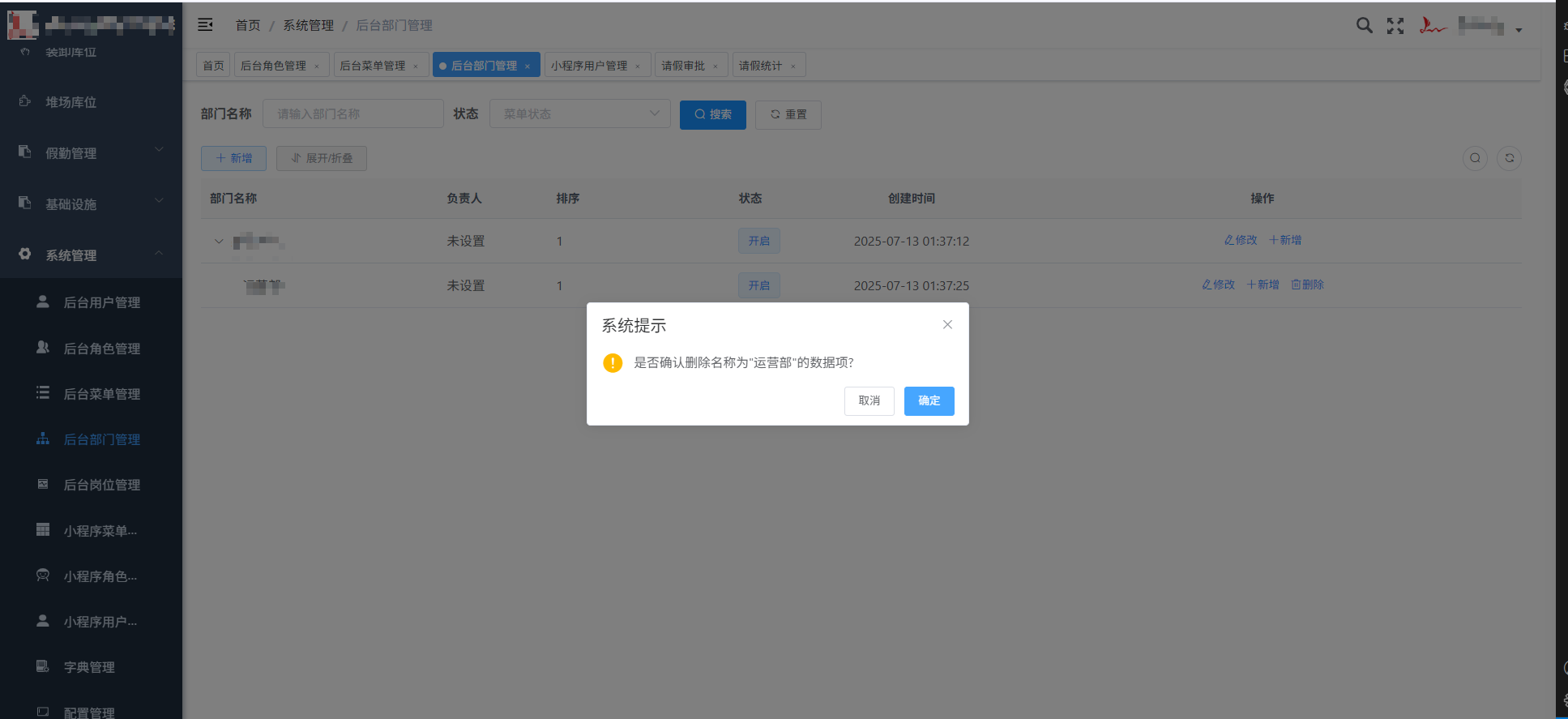
Task: Click 修改 in the second department row
Action: [1218, 285]
